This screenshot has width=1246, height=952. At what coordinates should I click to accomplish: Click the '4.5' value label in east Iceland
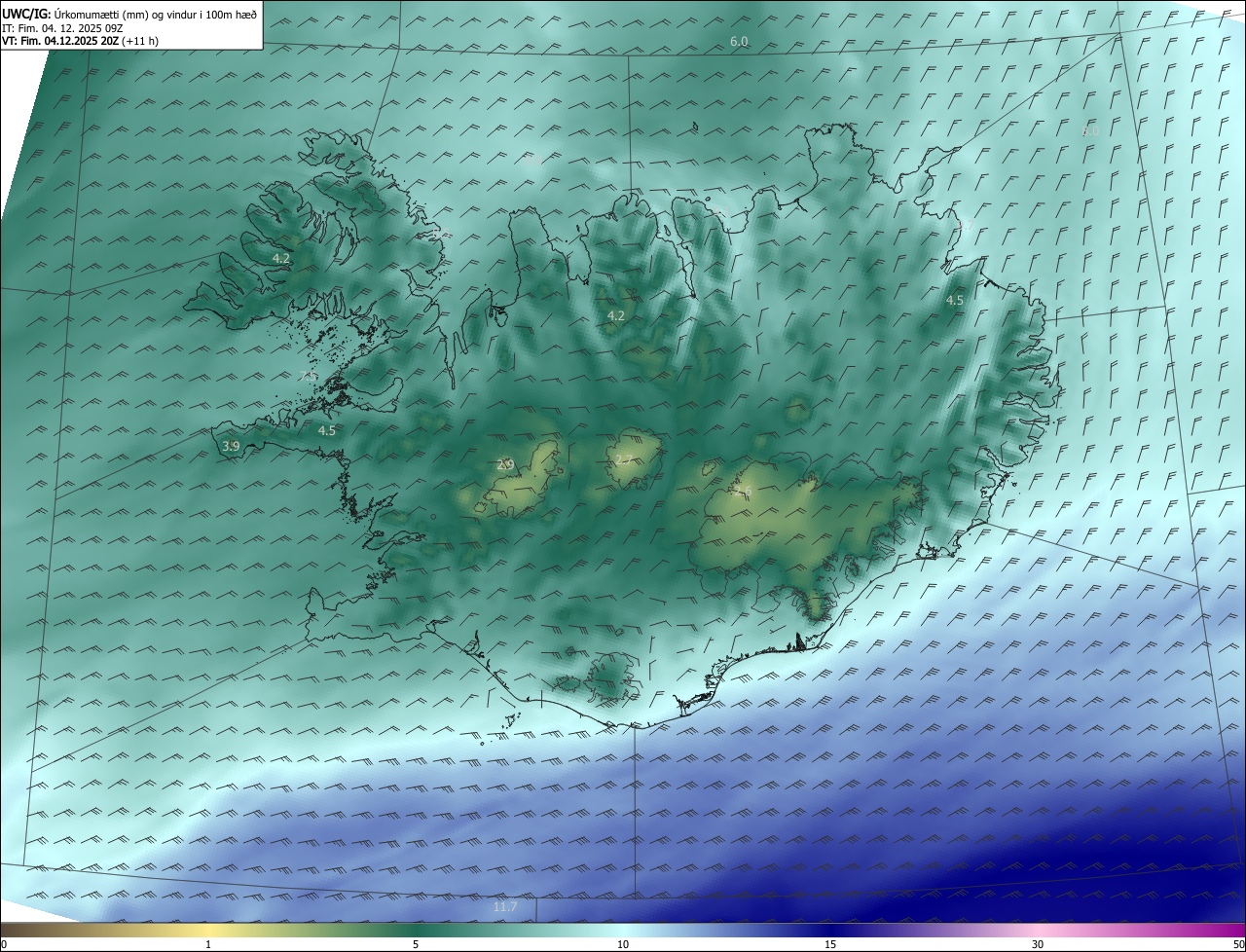(x=955, y=301)
